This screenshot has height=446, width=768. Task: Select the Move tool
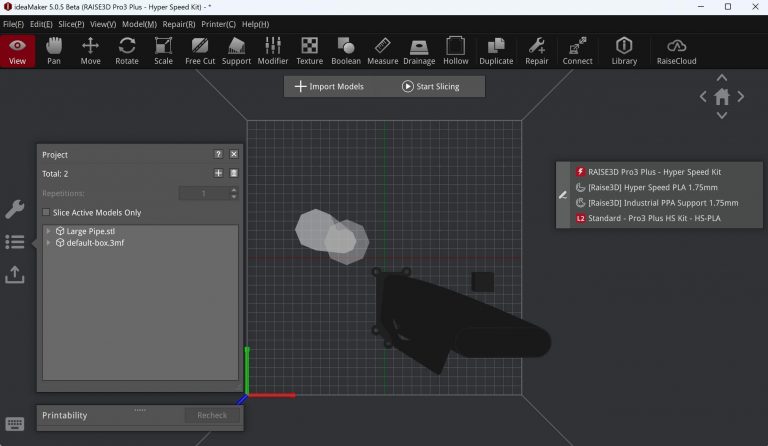pos(90,51)
